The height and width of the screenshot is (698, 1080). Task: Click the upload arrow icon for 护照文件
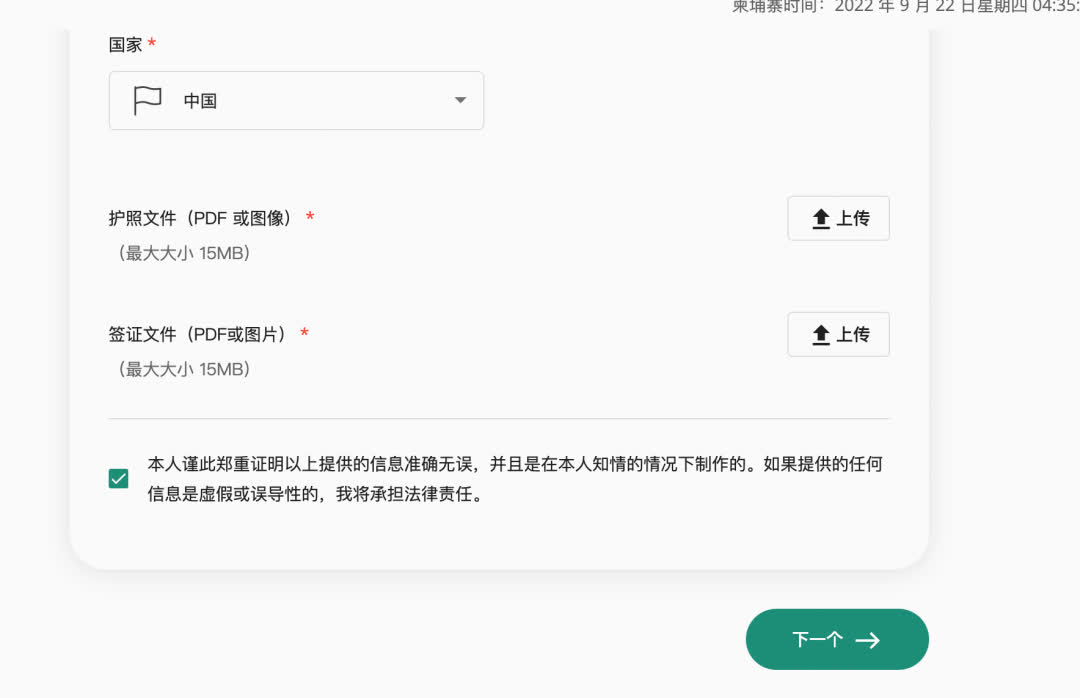click(x=821, y=219)
